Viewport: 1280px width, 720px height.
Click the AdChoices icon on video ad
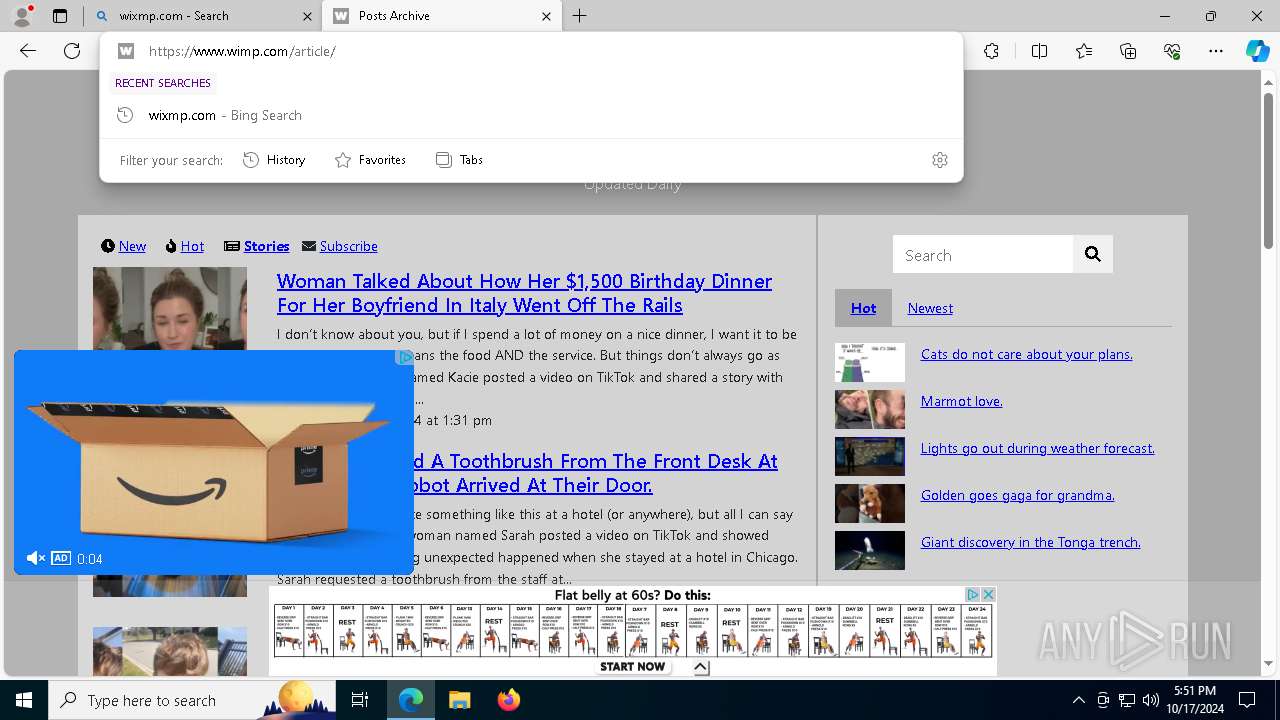(404, 357)
